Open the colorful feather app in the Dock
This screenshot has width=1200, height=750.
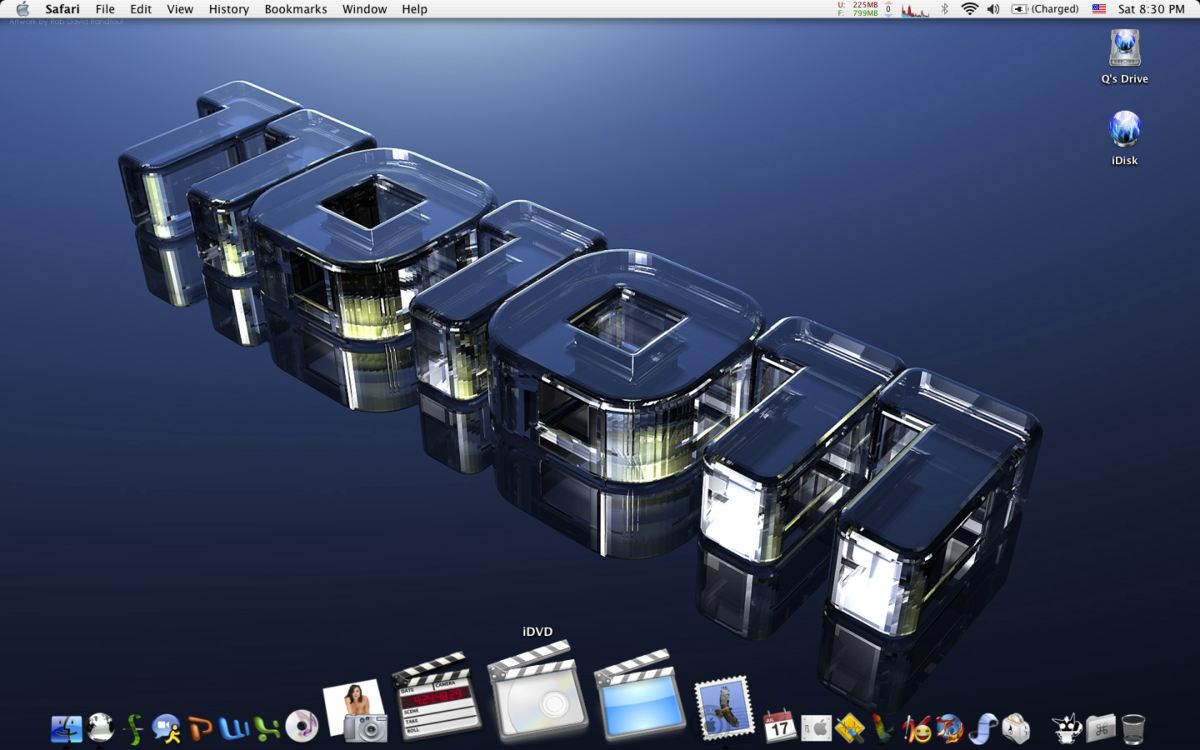point(882,727)
